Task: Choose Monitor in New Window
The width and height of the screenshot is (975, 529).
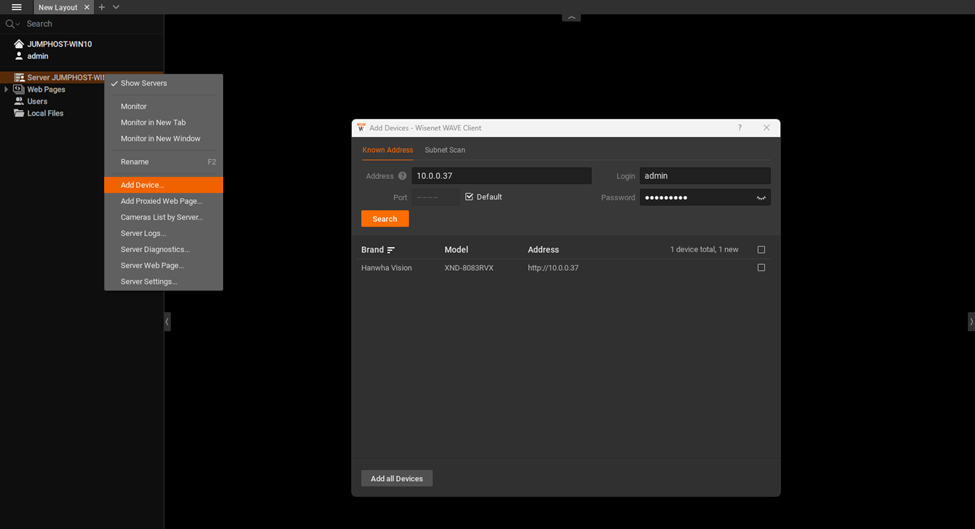Action: (x=164, y=139)
